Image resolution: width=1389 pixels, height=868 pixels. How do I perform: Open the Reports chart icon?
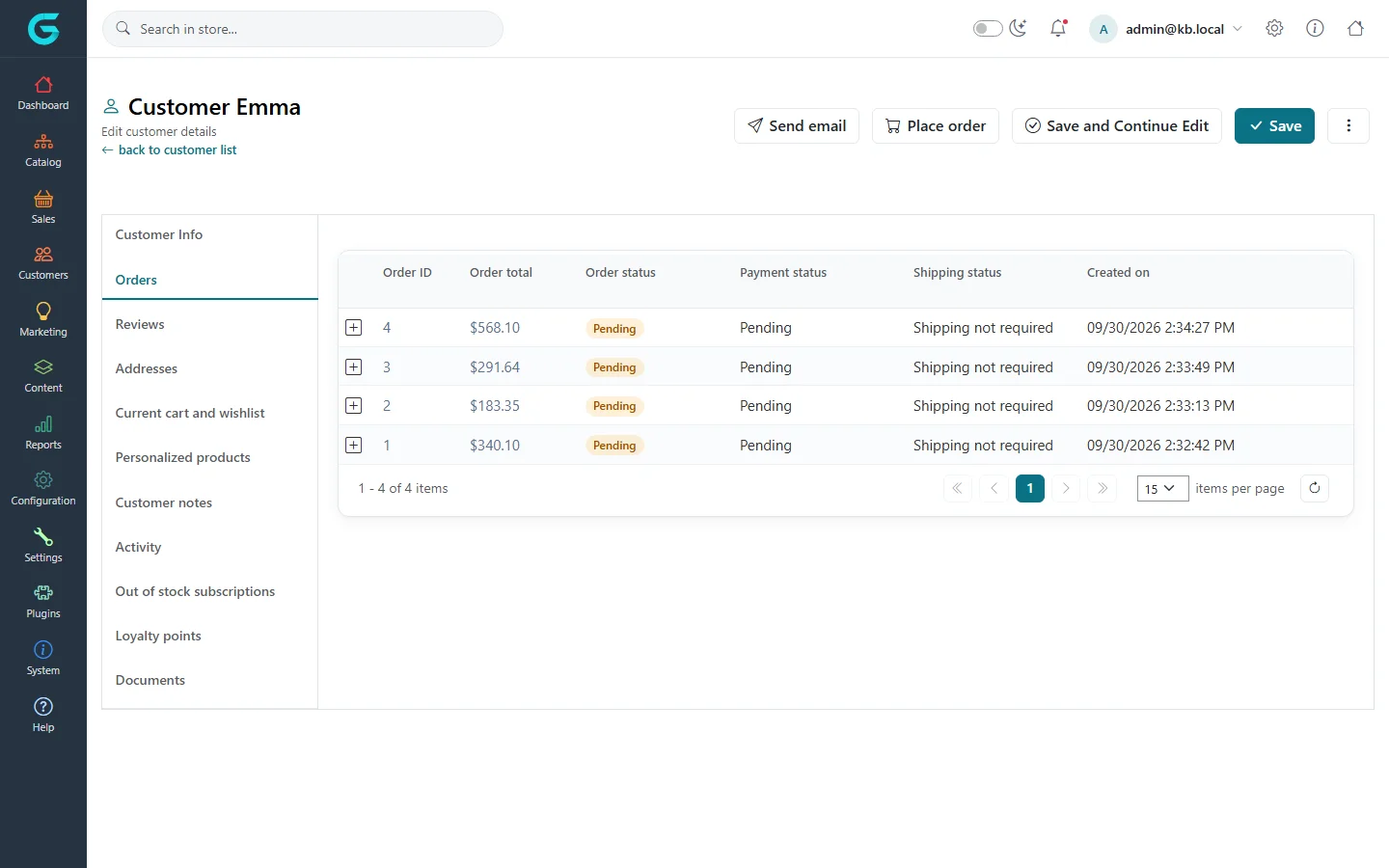click(43, 424)
